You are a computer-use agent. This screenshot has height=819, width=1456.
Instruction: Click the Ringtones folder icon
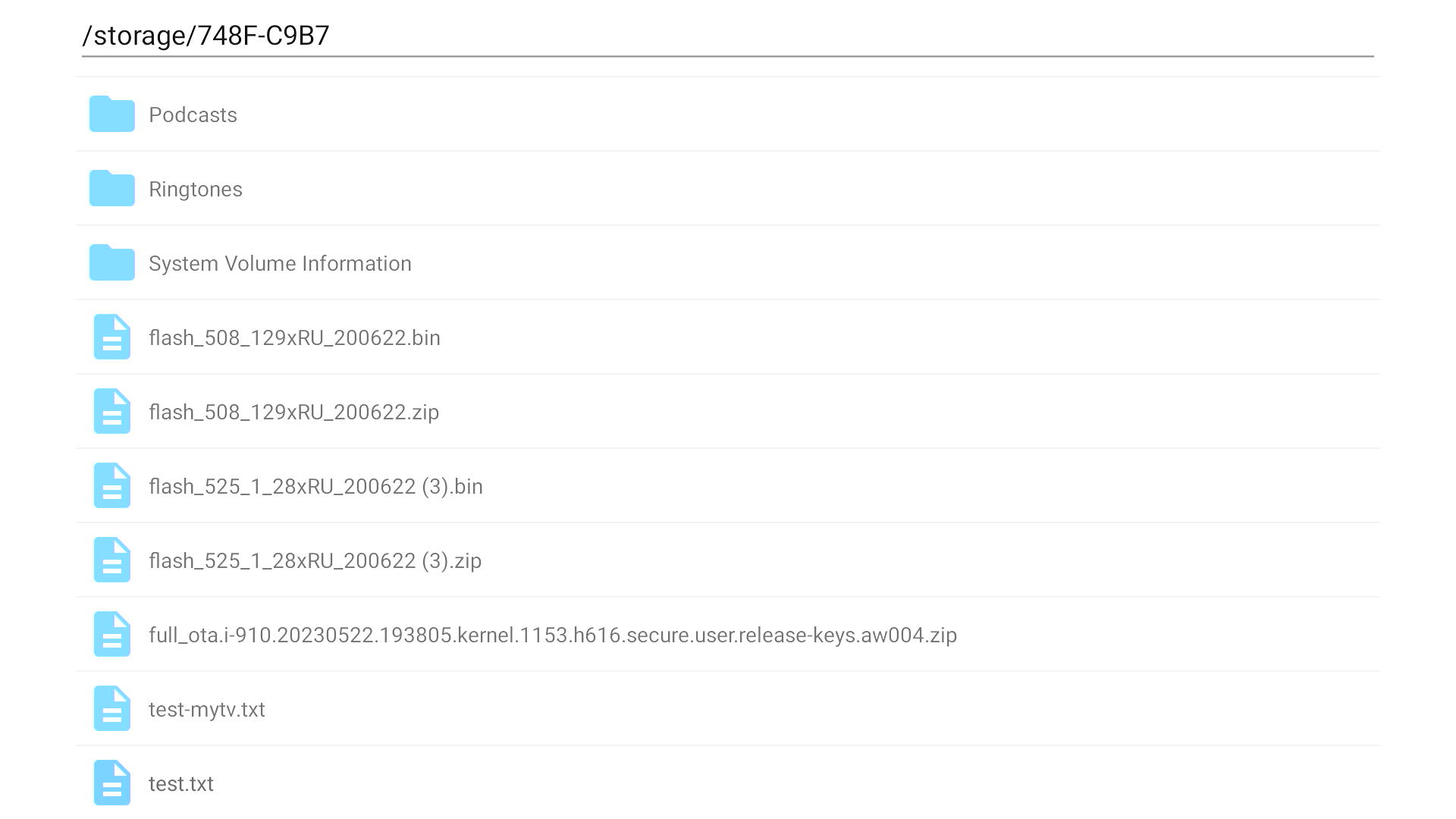tap(112, 188)
